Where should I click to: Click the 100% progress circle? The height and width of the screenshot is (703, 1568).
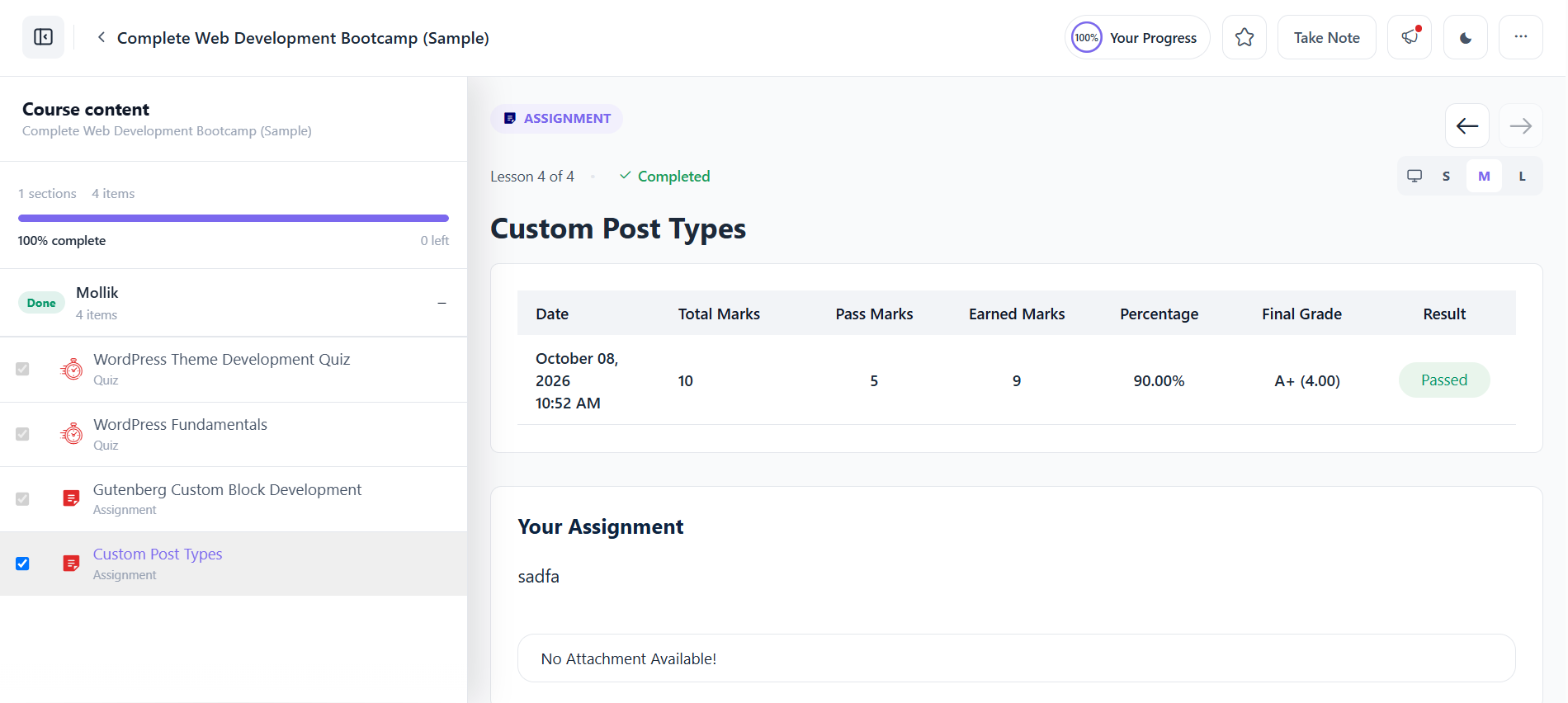click(1086, 37)
